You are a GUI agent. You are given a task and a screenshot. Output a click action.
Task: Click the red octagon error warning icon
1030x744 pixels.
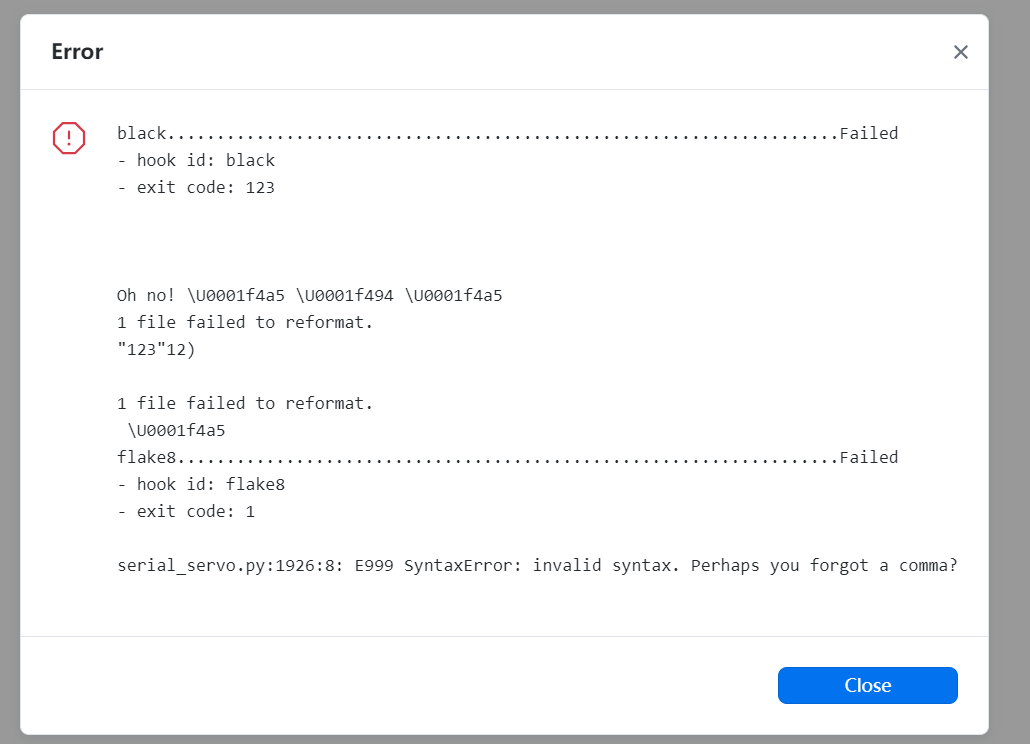point(69,138)
